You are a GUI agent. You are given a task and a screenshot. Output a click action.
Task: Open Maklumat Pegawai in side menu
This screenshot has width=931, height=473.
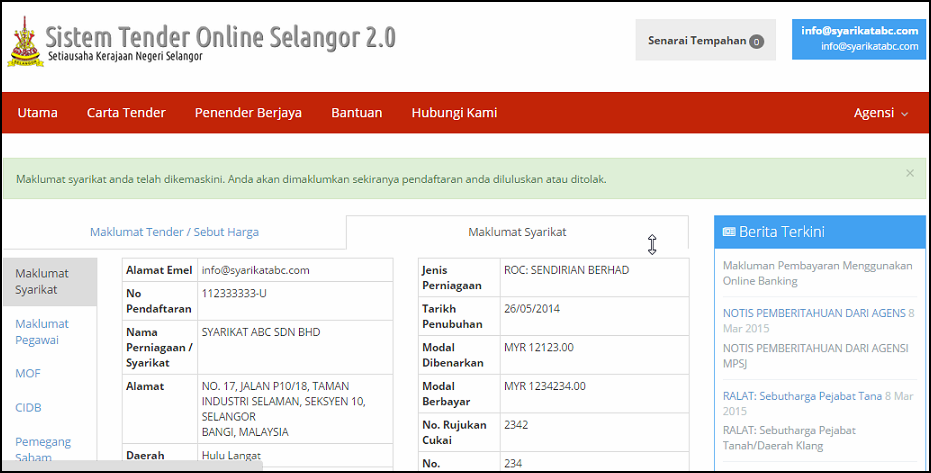(x=42, y=332)
